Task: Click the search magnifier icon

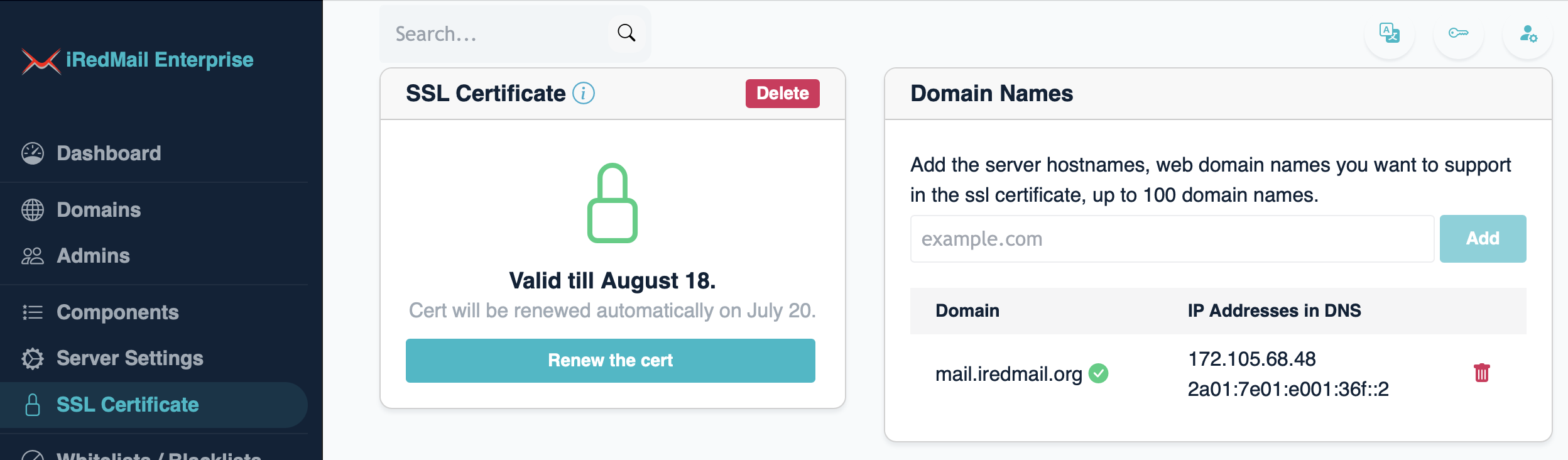Action: (626, 33)
